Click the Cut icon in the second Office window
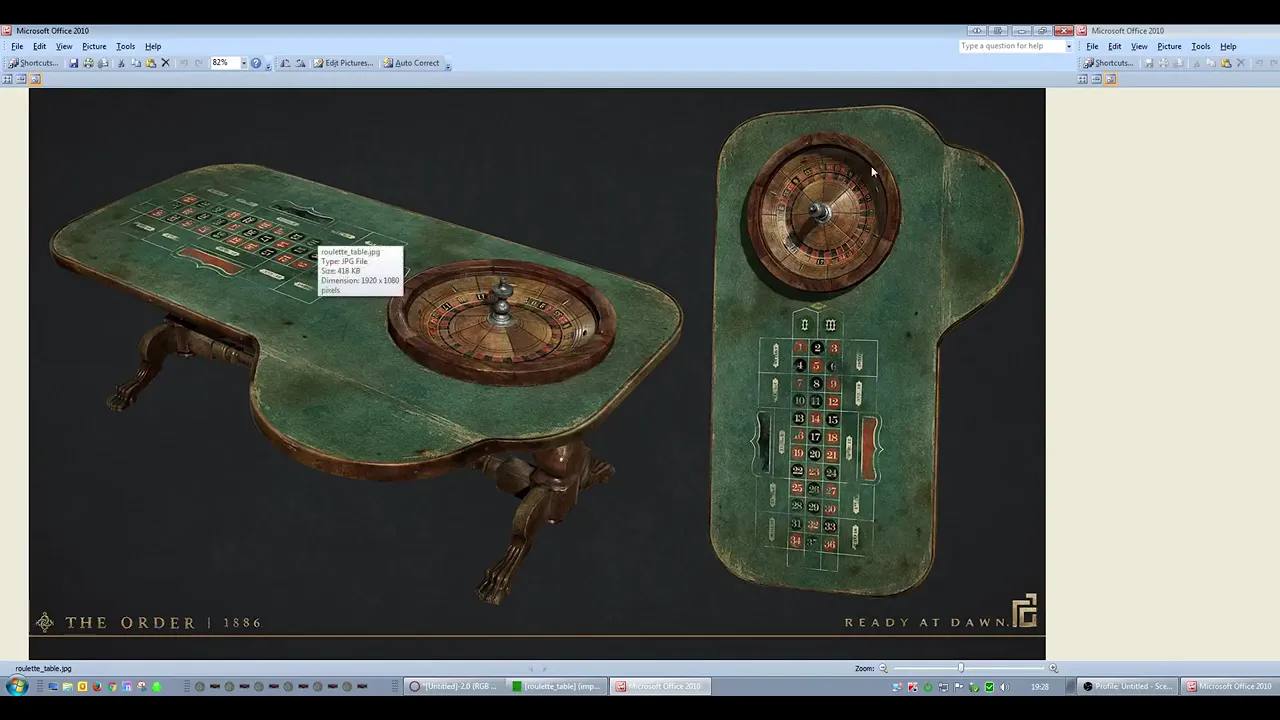 point(1196,63)
